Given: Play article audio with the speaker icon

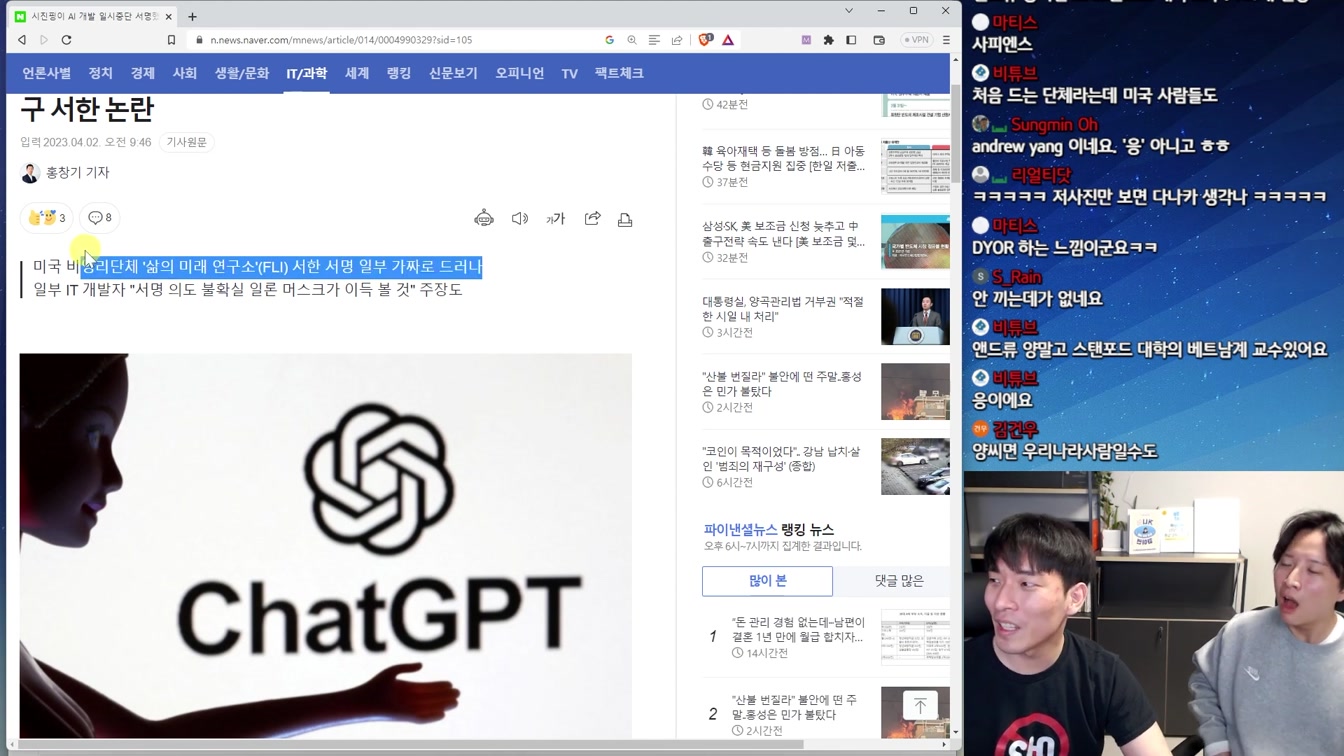Looking at the screenshot, I should 520,219.
